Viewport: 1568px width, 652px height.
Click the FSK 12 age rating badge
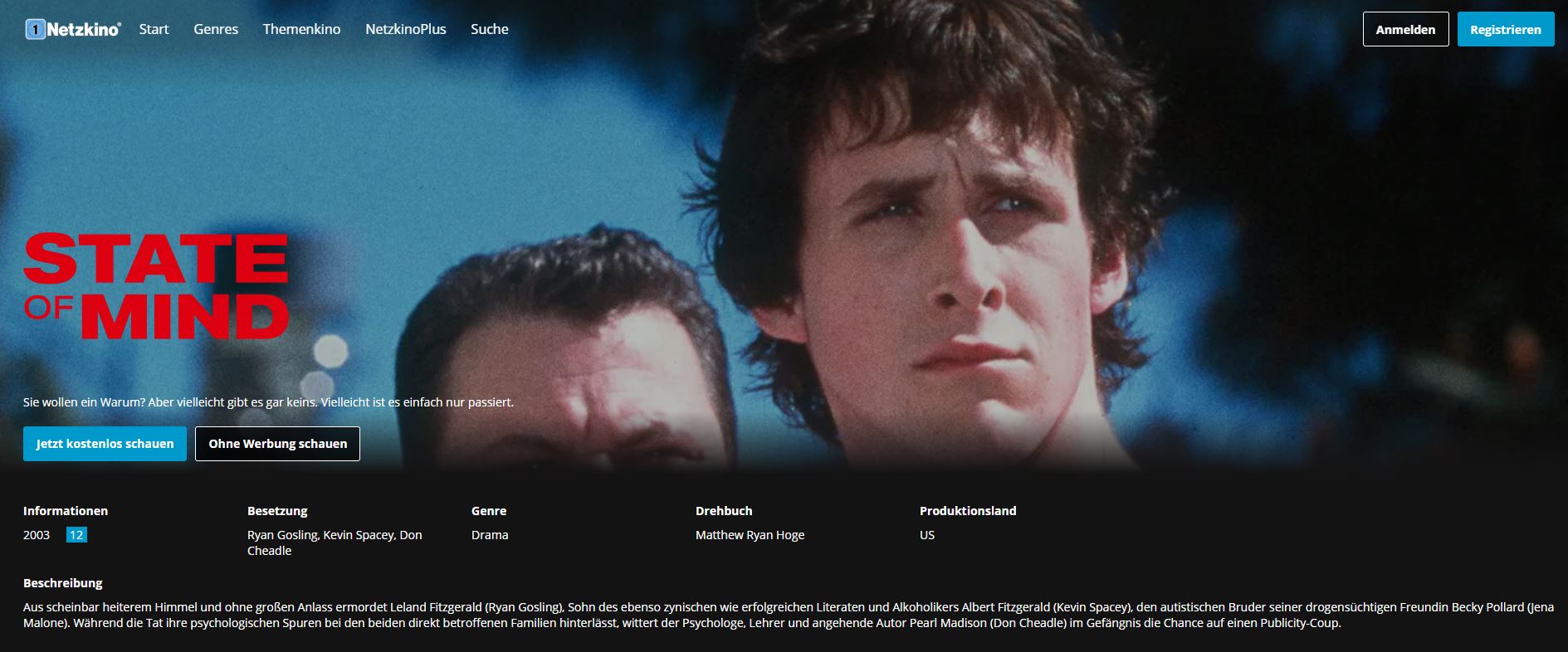(76, 535)
